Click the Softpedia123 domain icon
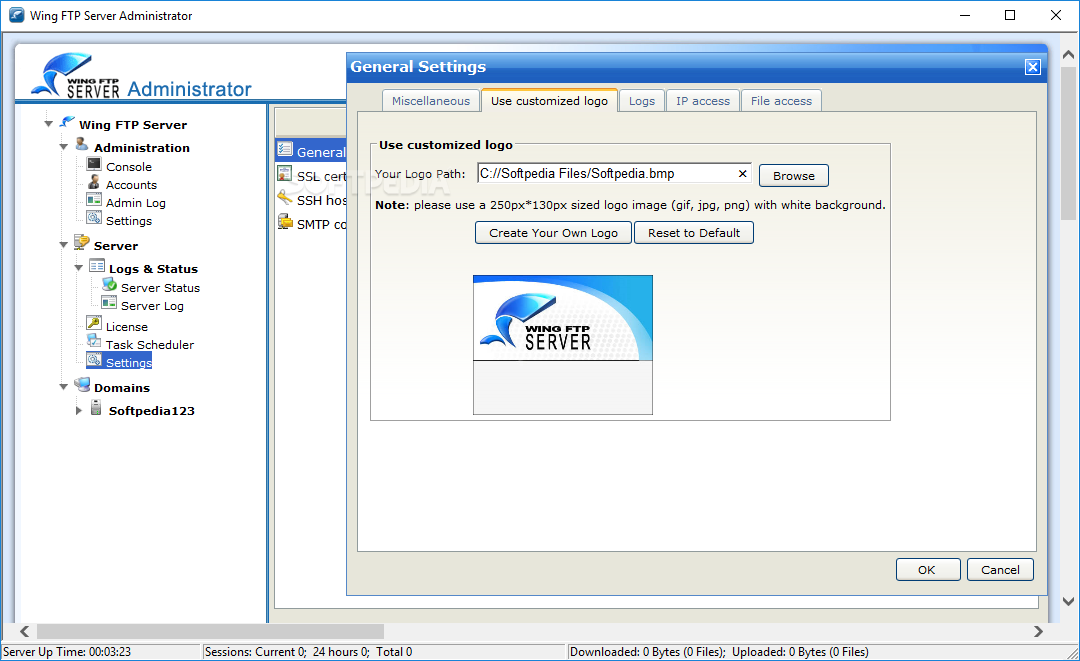Screen dimensions: 1080x661 click(x=96, y=408)
